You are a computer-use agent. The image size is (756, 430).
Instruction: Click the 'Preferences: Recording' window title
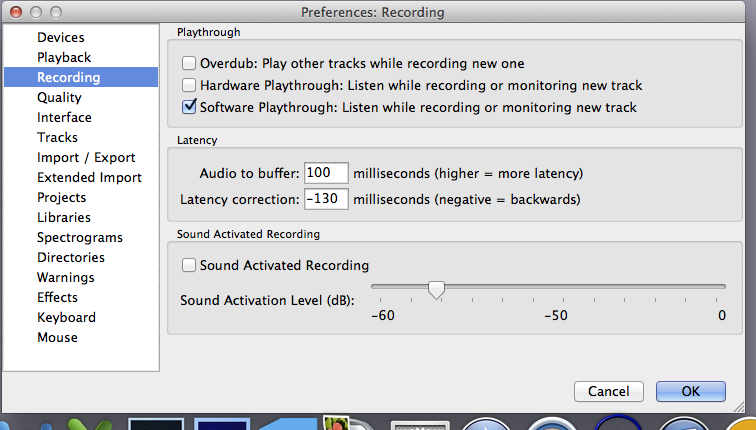point(373,12)
